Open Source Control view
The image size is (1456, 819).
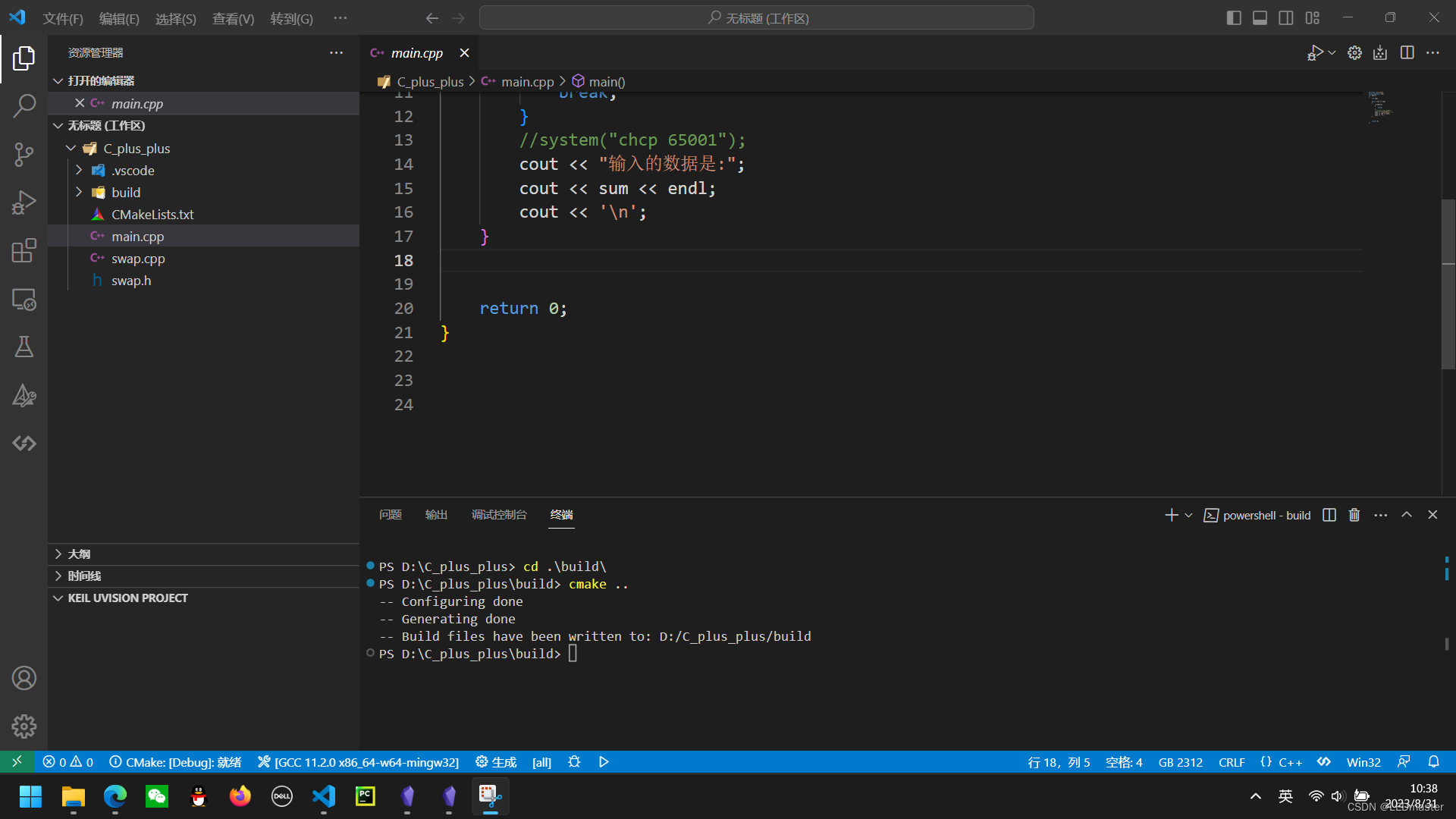coord(24,155)
